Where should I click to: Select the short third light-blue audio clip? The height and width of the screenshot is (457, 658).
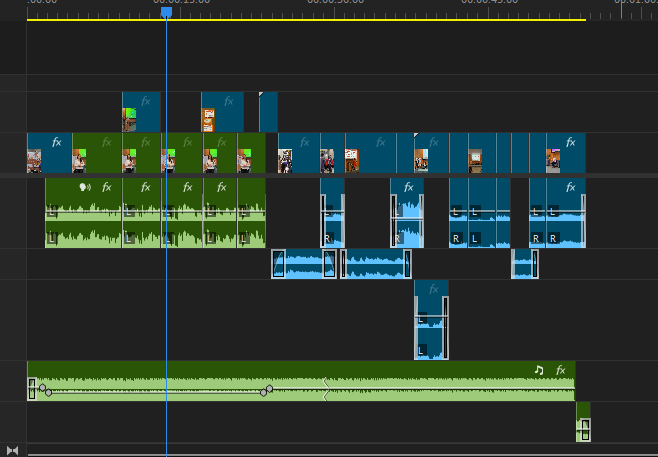[x=525, y=264]
